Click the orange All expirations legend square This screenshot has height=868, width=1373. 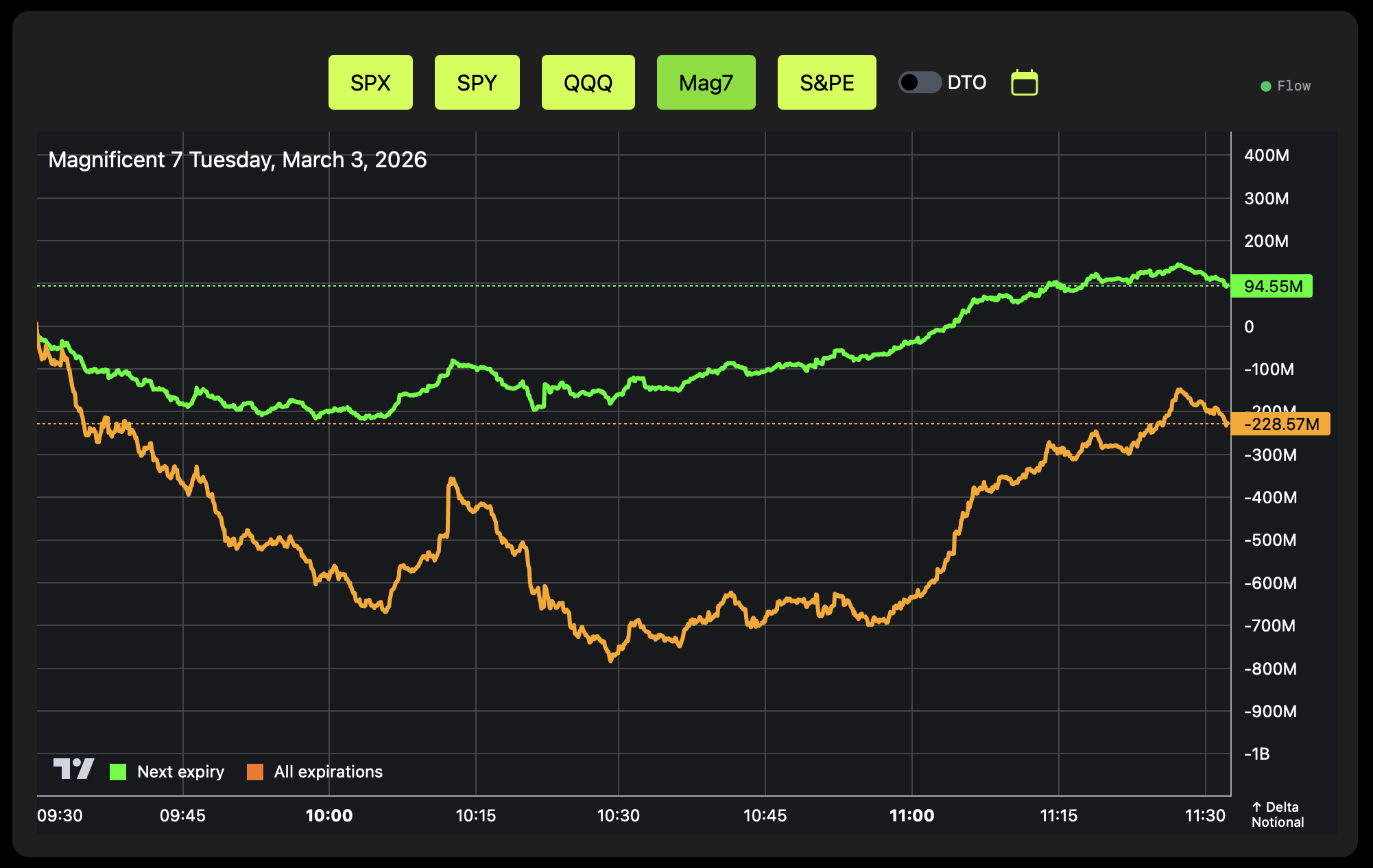255,772
